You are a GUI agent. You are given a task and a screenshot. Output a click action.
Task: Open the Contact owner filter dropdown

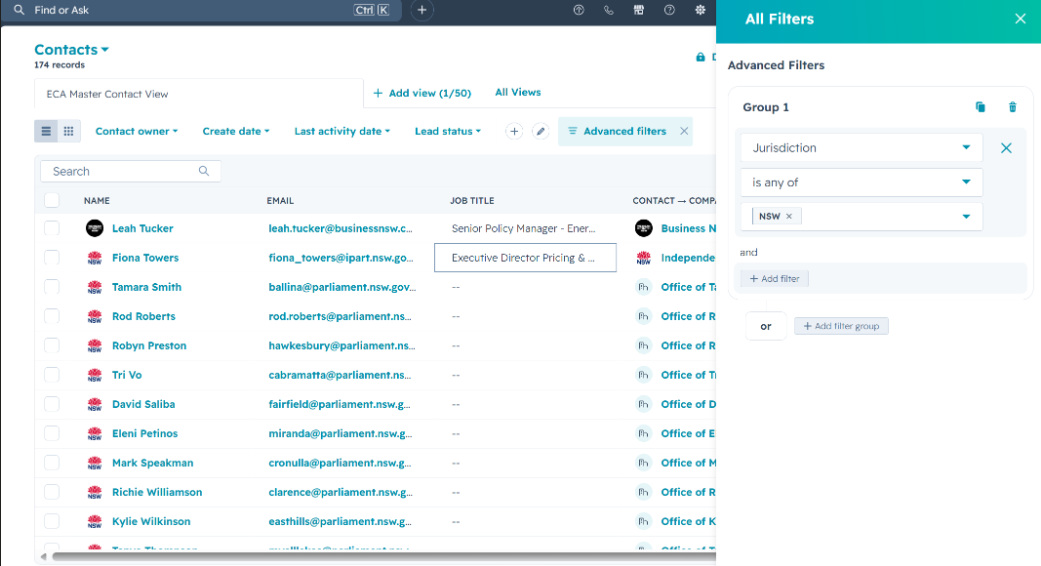pos(136,131)
